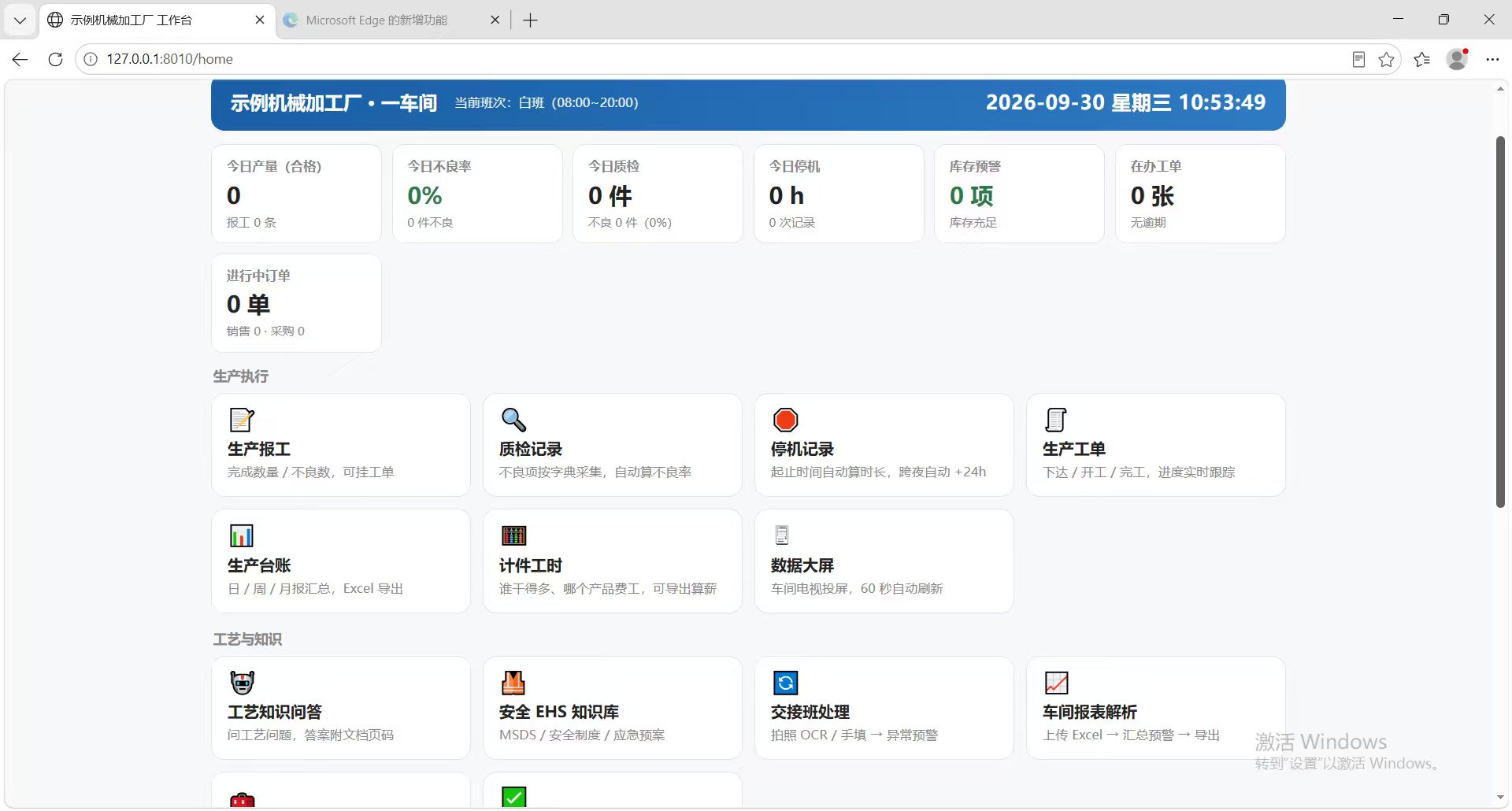Click 拍照 OCR / 手填 → 异常预警 description

pos(854,735)
